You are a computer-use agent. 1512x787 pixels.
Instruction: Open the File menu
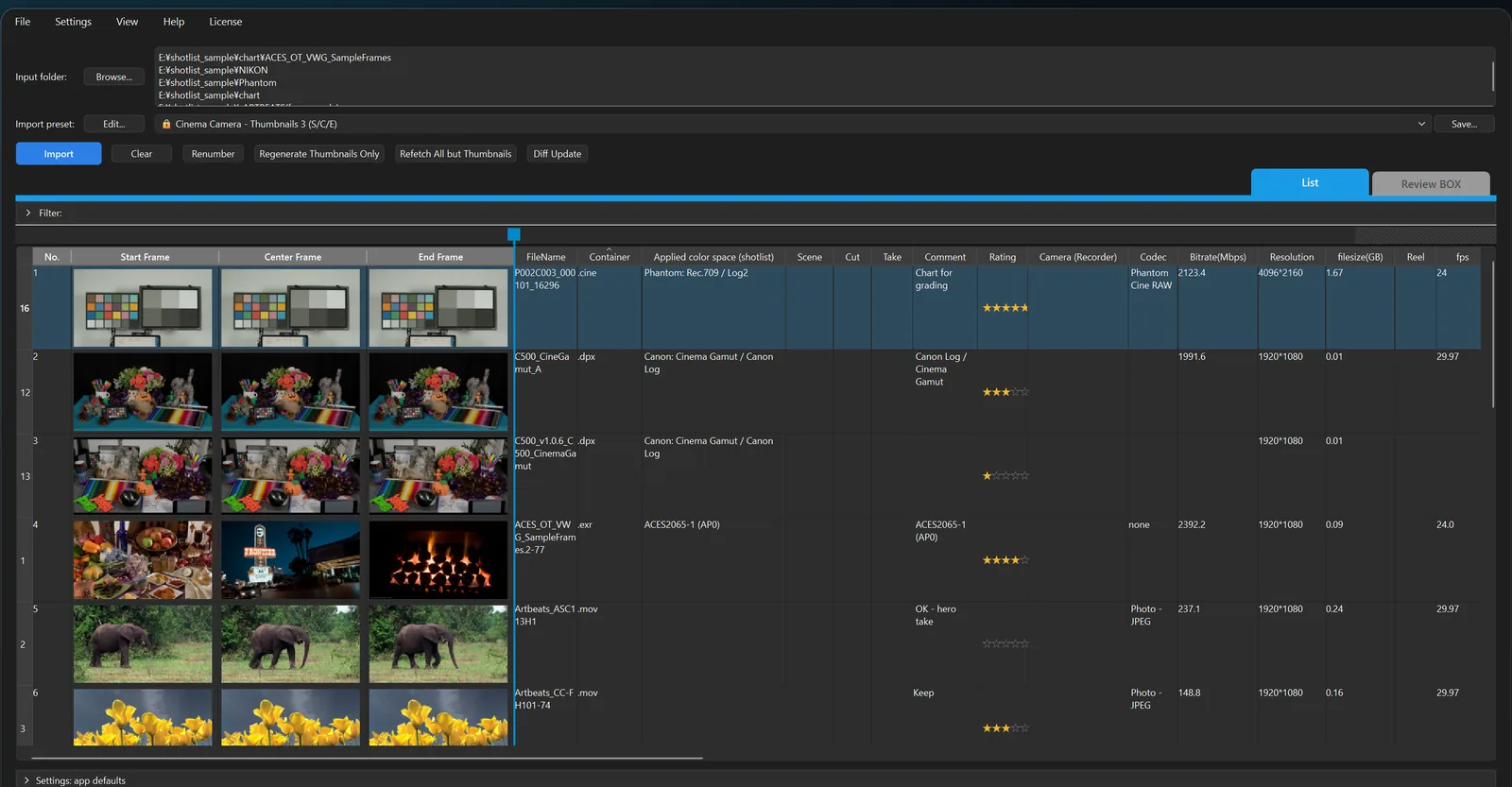(23, 22)
